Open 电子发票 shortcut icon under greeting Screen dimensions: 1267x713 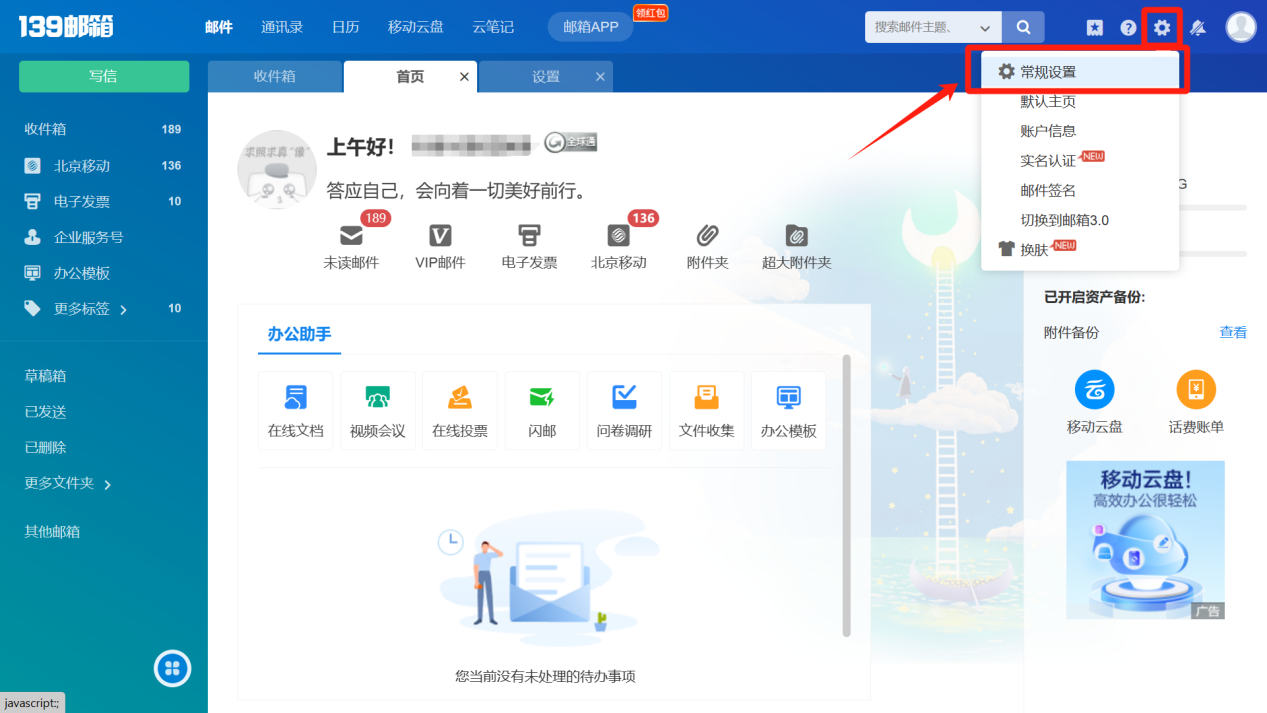(529, 236)
